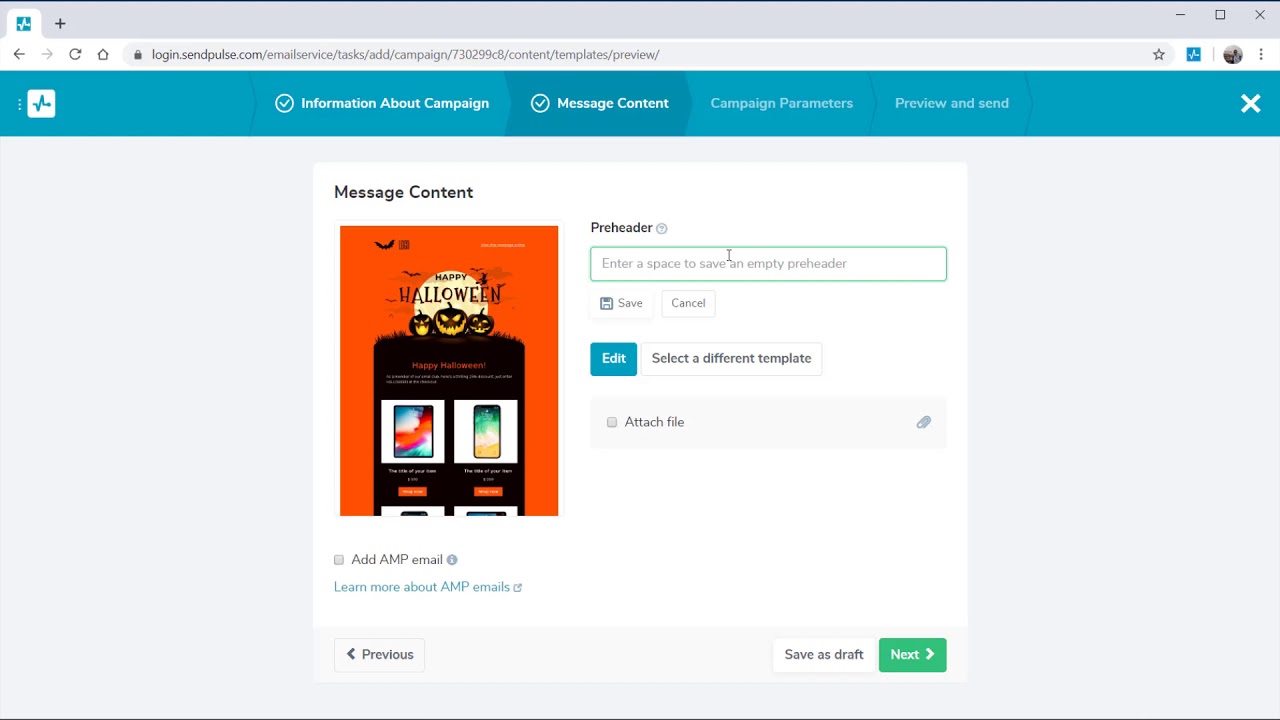Open a new browser tab

tap(60, 23)
